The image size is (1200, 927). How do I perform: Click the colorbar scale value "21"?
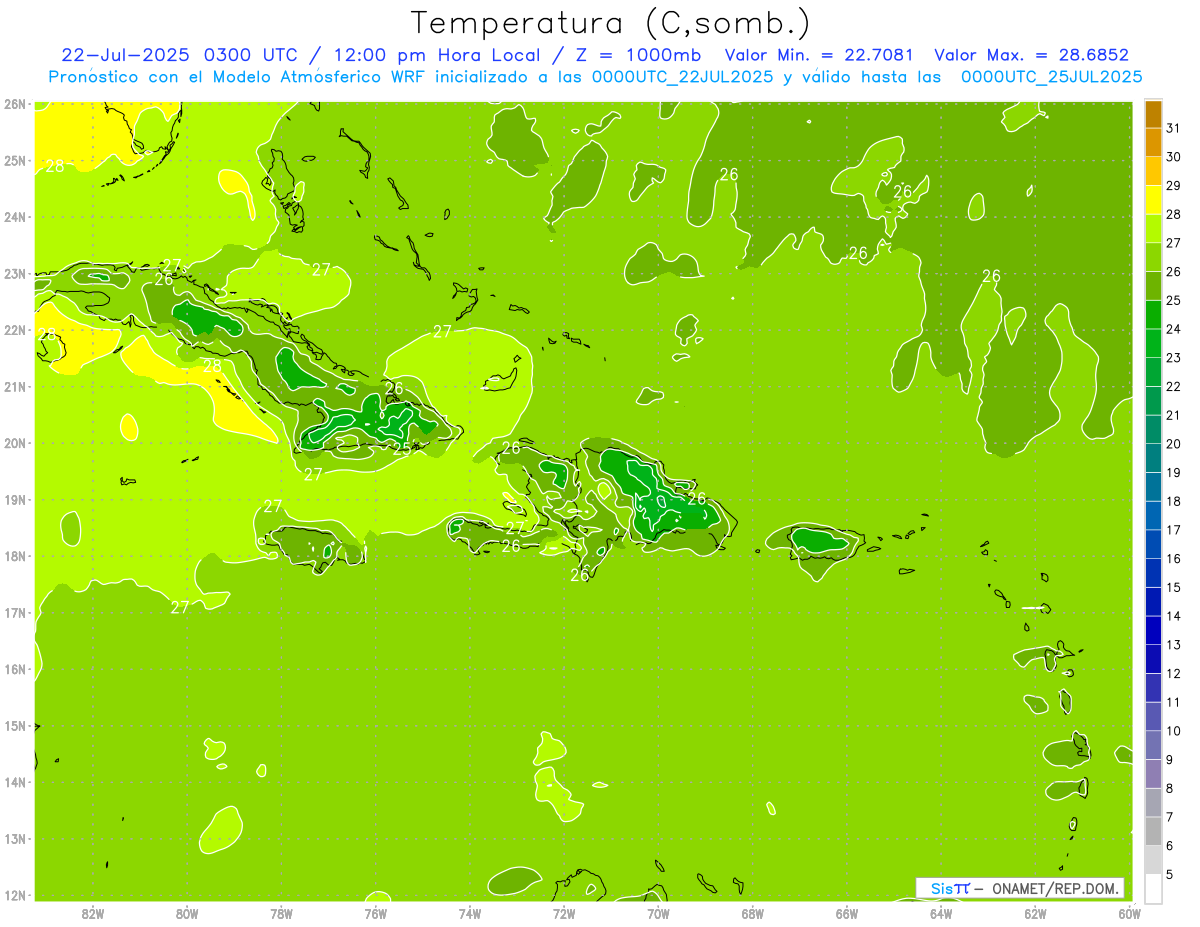pos(1173,415)
